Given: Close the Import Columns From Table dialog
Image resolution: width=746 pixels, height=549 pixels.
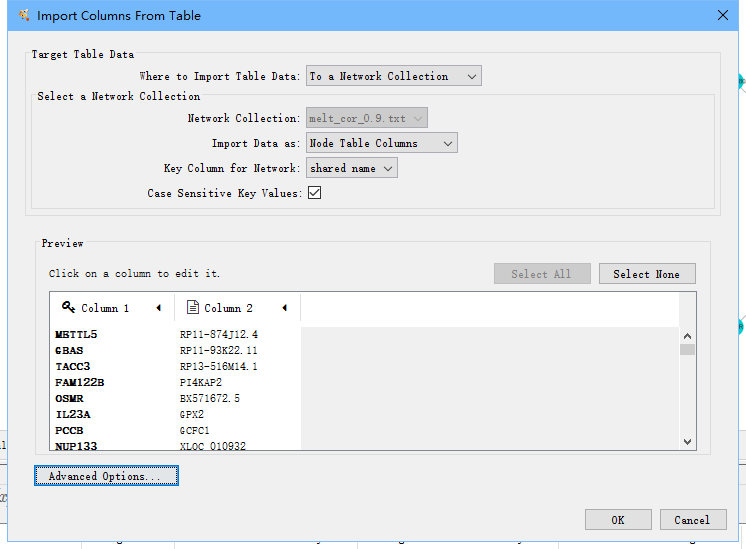Looking at the screenshot, I should coord(723,15).
